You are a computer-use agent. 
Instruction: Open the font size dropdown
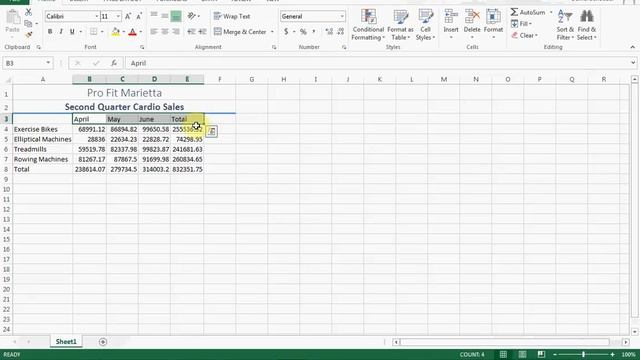(118, 16)
